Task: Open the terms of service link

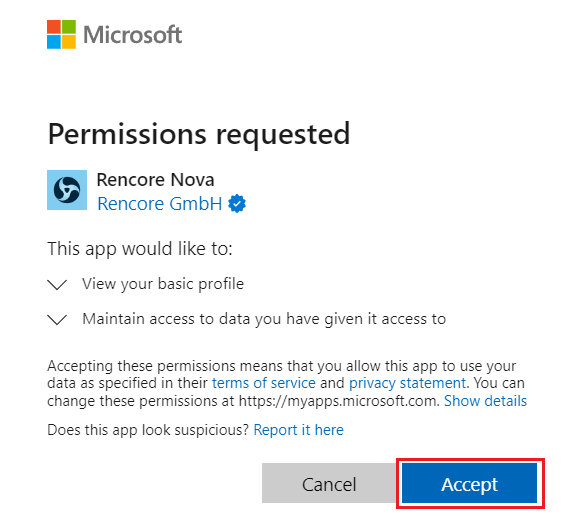Action: point(264,383)
